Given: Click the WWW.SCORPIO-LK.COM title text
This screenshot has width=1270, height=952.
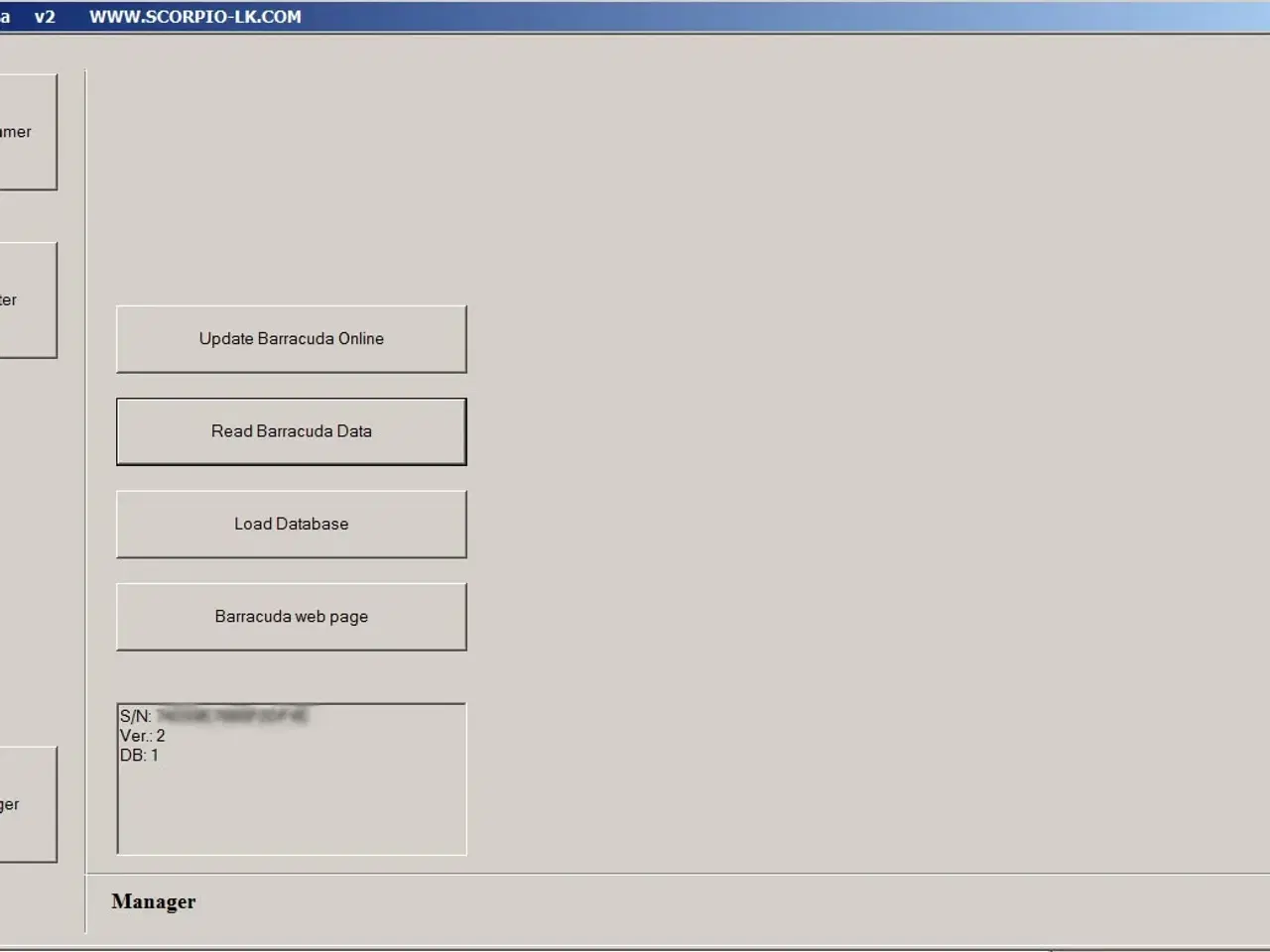Looking at the screenshot, I should click(x=195, y=17).
